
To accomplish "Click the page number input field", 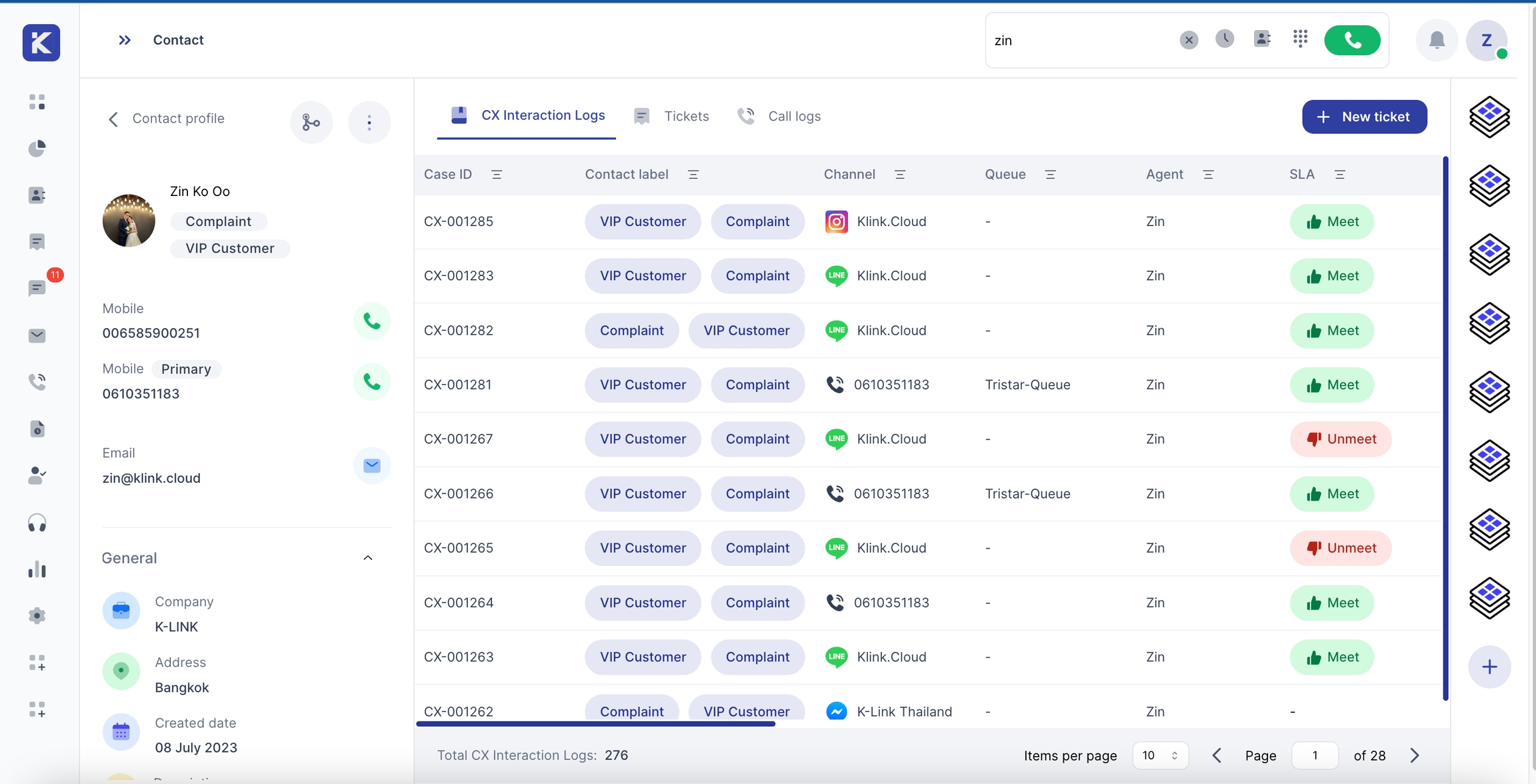I will pyautogui.click(x=1315, y=755).
